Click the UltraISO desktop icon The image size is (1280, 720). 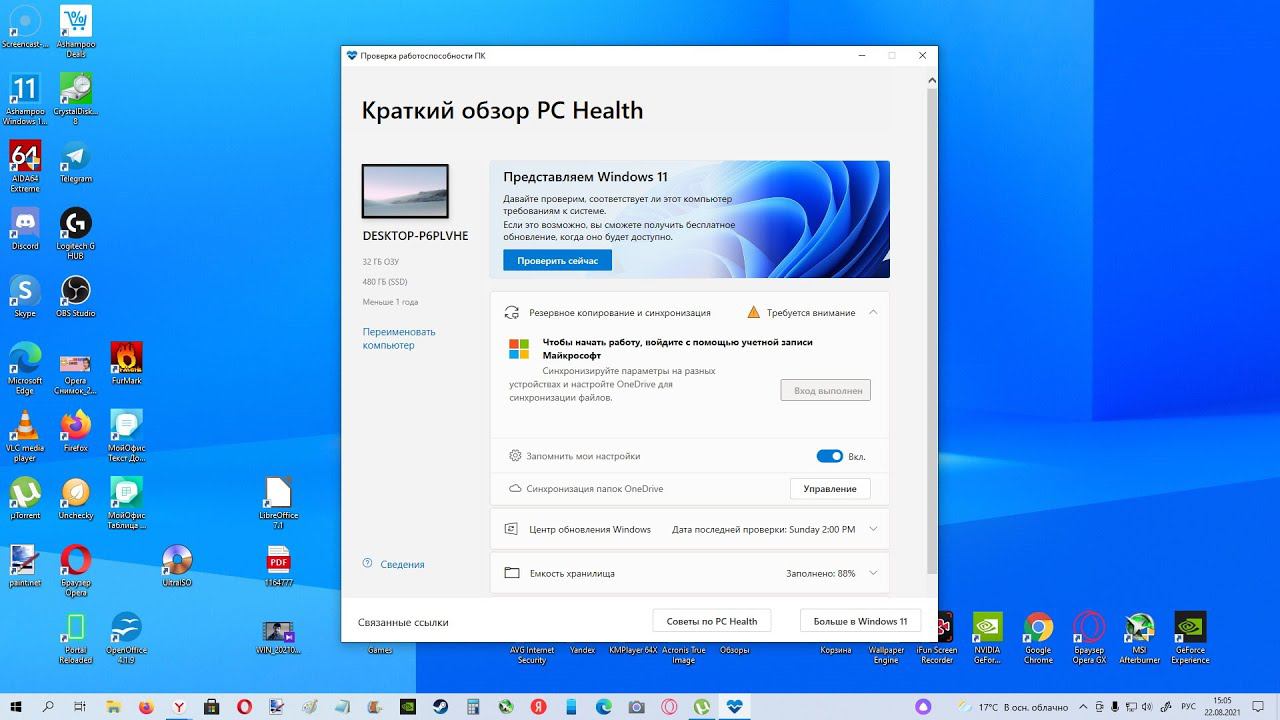(177, 566)
